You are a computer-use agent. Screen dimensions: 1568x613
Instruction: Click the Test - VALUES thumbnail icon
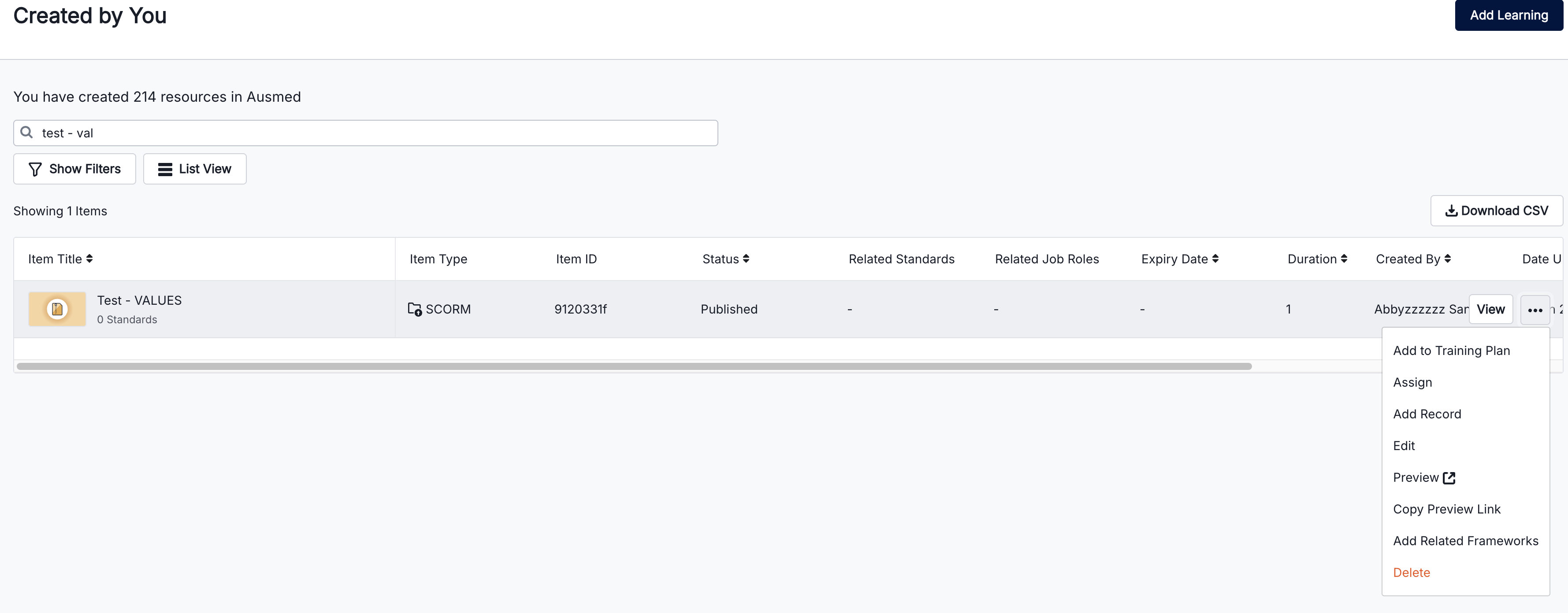coord(56,308)
